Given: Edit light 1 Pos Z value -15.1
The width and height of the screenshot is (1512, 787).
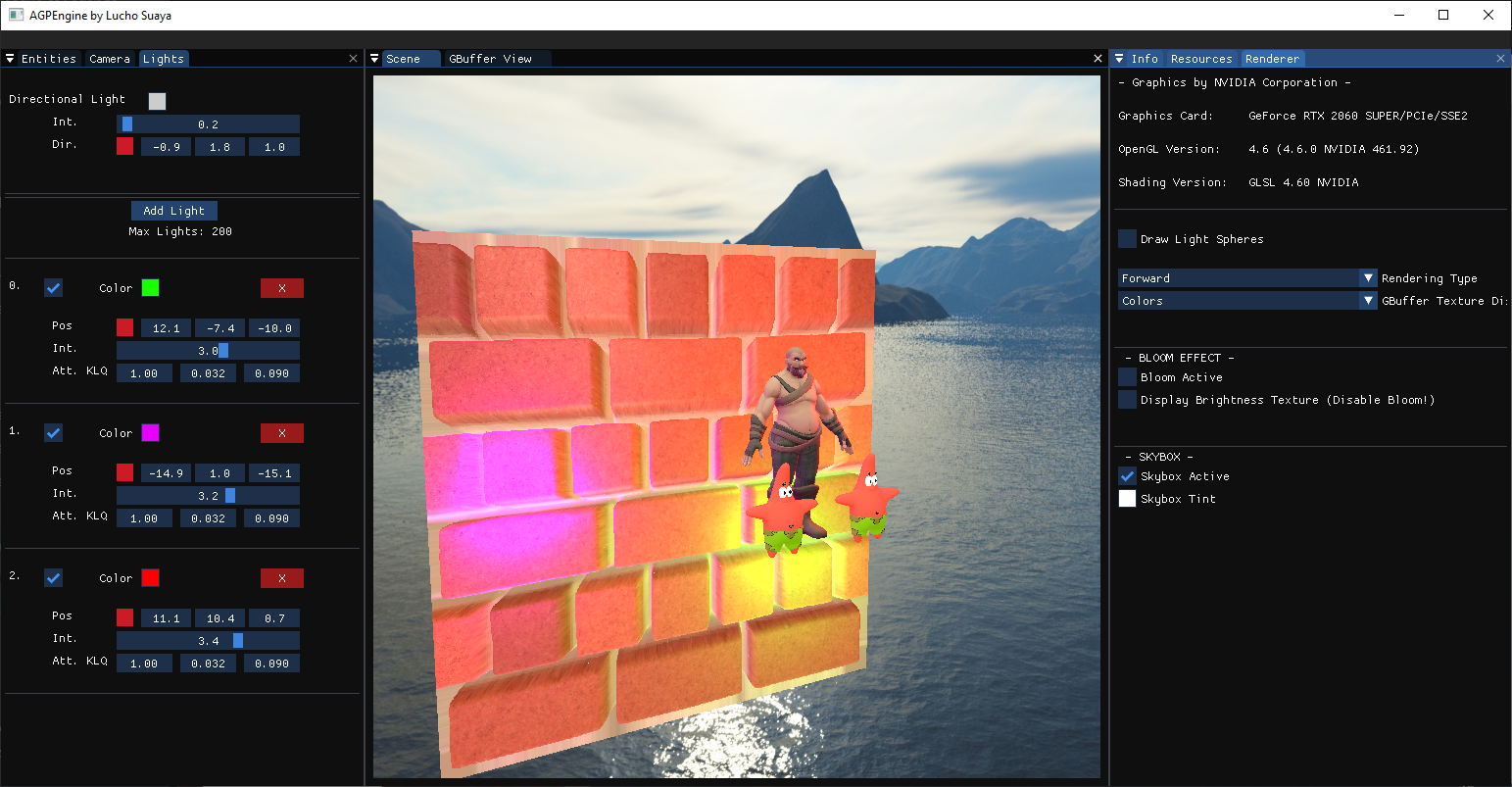Looking at the screenshot, I should (x=274, y=473).
